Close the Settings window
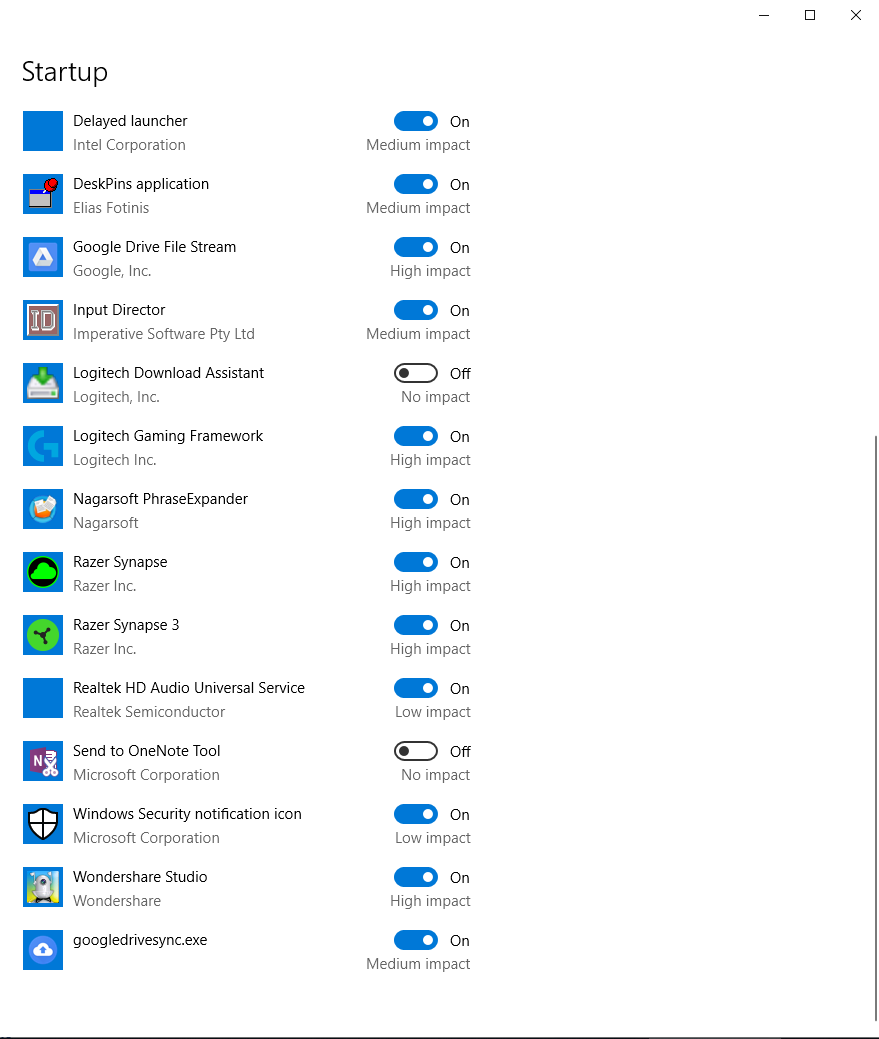This screenshot has height=1039, width=879. (856, 15)
